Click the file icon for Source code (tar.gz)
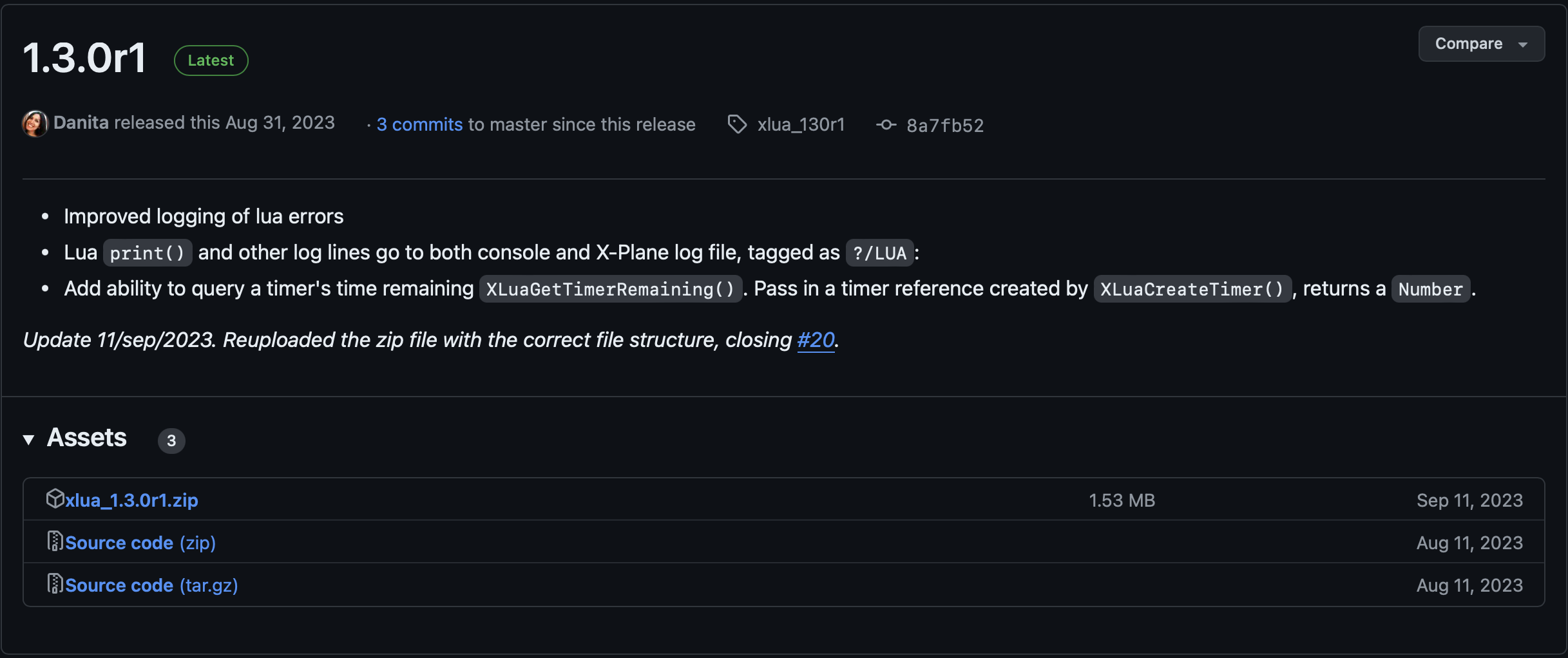Viewport: 1568px width, 658px height. [55, 584]
